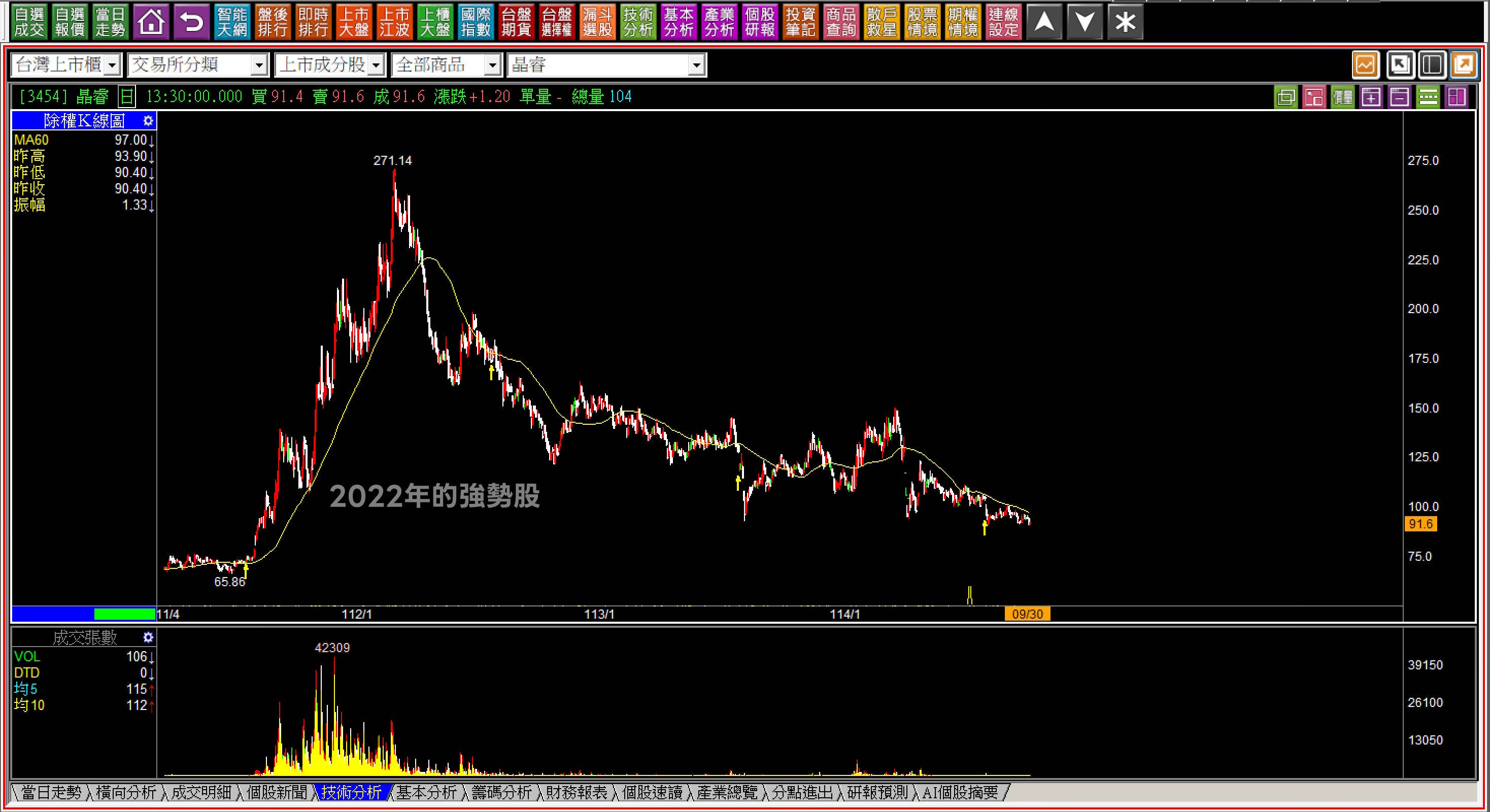Open 成交張數 panel settings gear
This screenshot has height=812, width=1490.
(x=148, y=637)
